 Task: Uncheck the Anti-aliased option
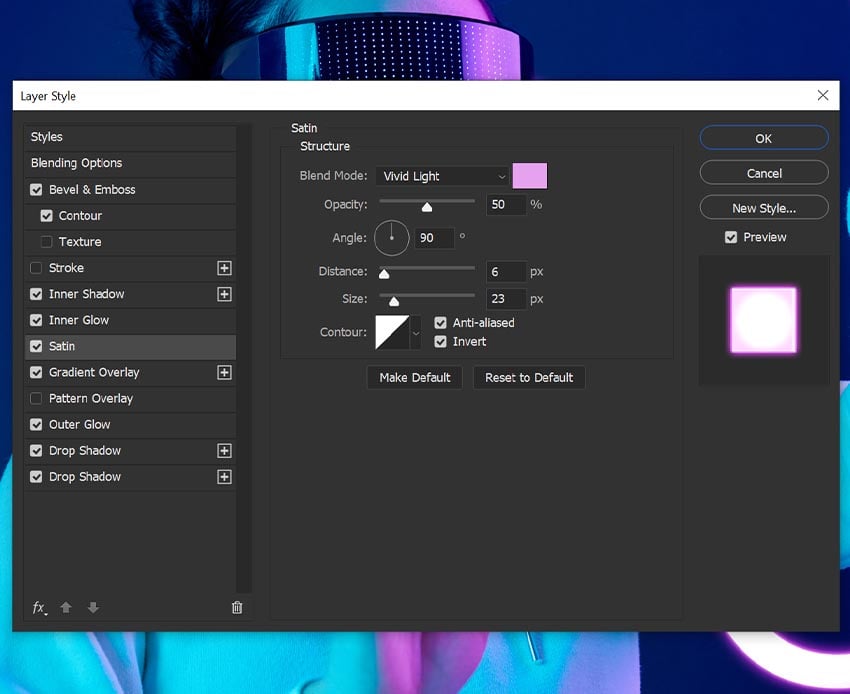click(x=440, y=323)
